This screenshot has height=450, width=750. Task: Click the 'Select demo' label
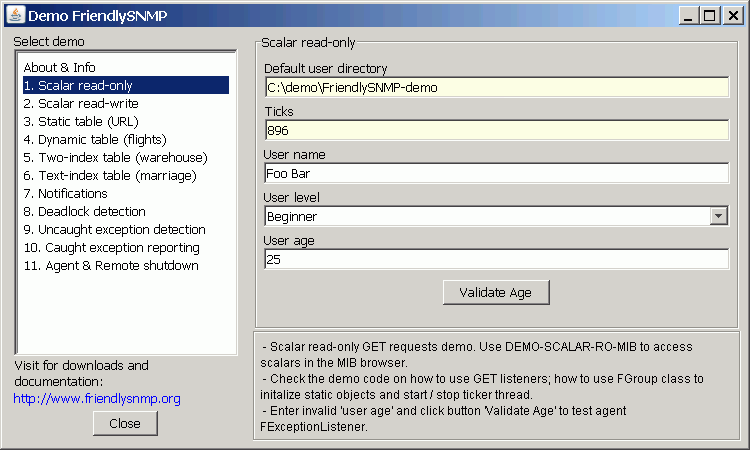pos(49,42)
